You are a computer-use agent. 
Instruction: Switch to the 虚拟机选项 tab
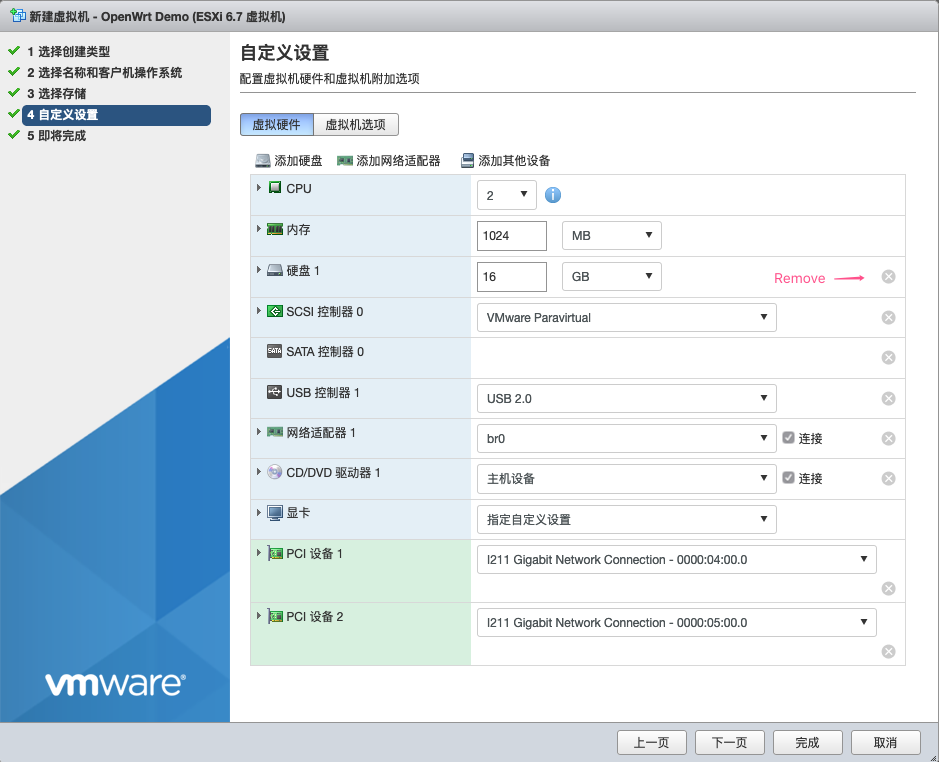(x=356, y=125)
